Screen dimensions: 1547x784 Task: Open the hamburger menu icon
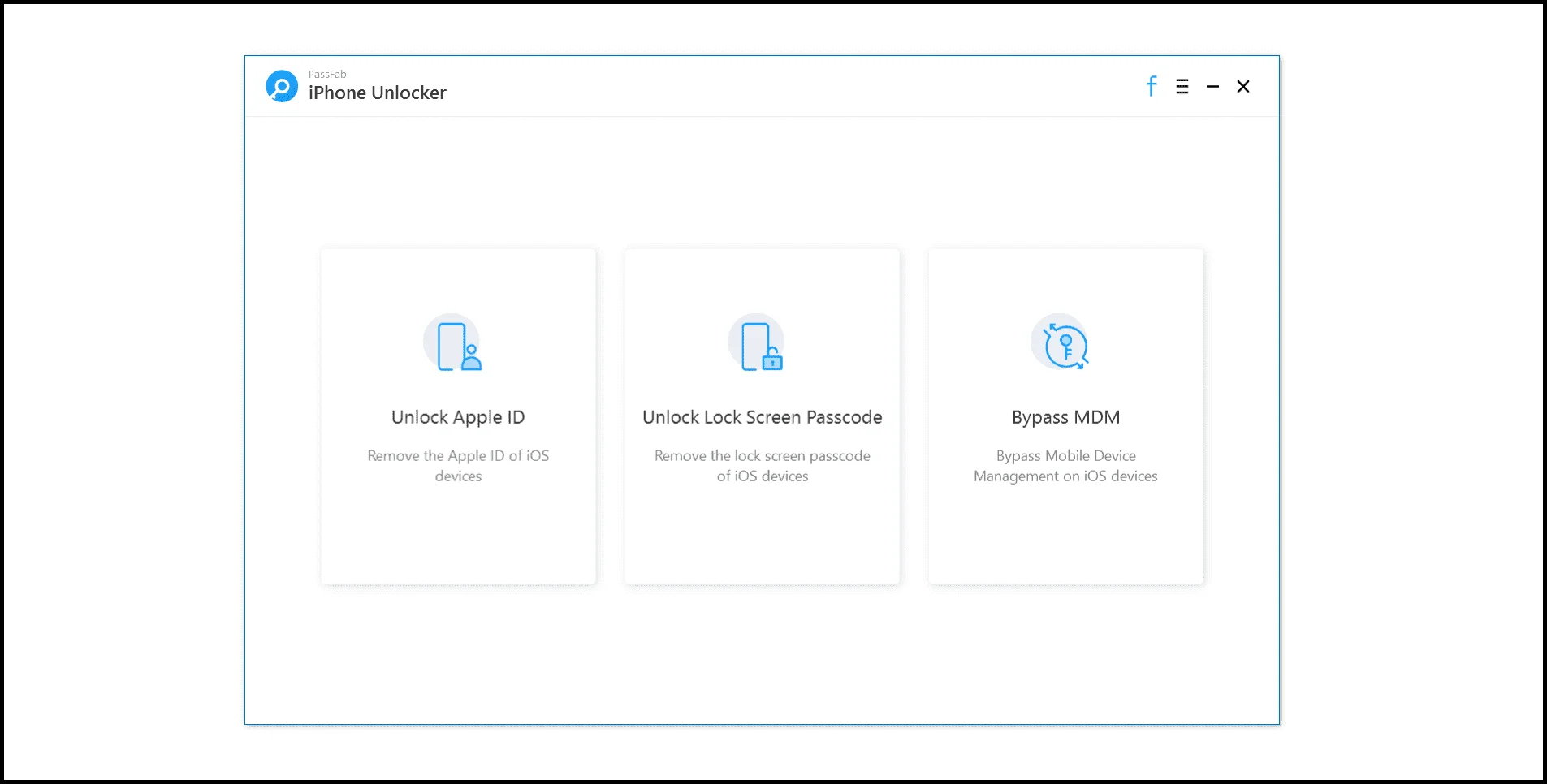tap(1182, 87)
